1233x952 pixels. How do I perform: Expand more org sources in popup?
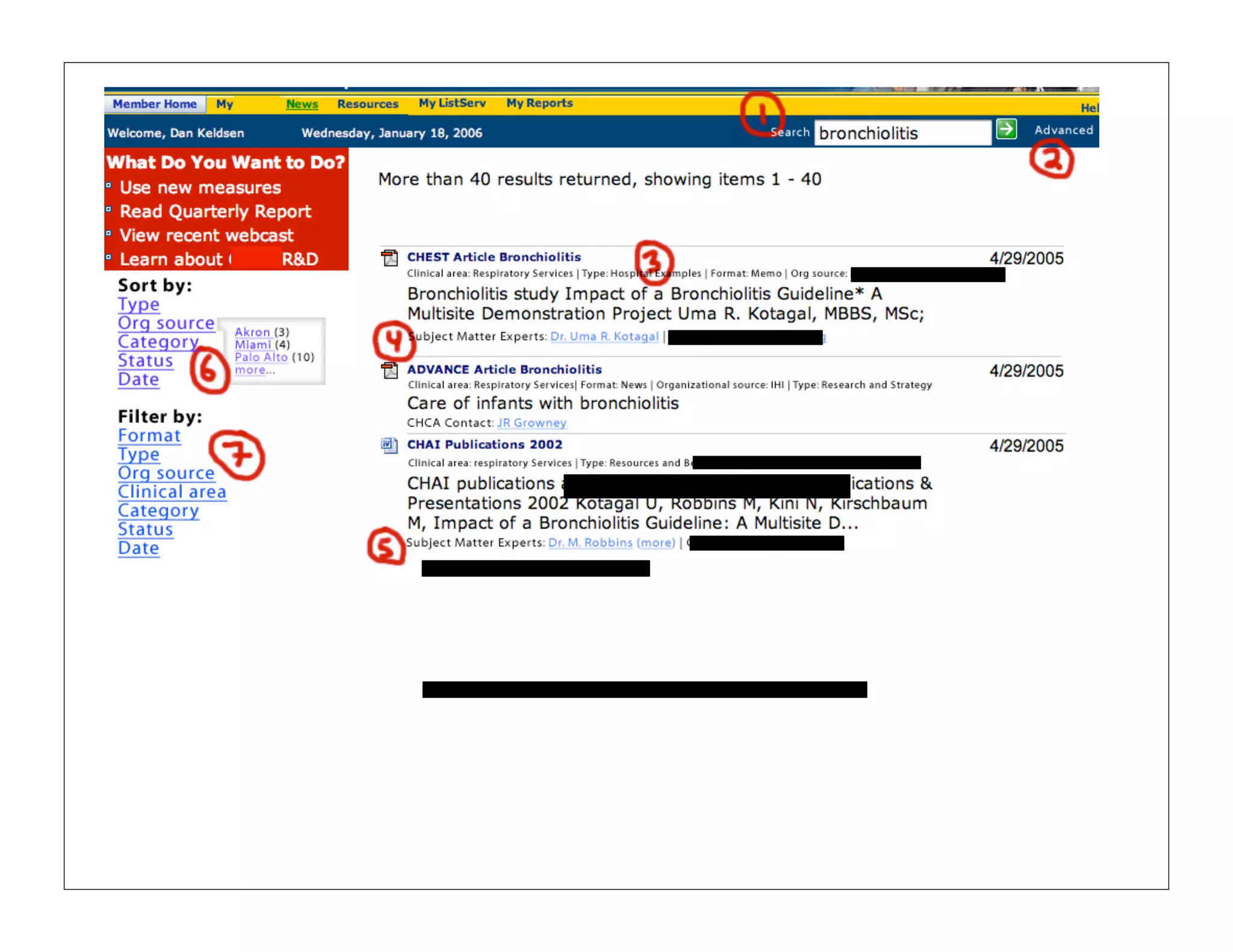tap(250, 370)
